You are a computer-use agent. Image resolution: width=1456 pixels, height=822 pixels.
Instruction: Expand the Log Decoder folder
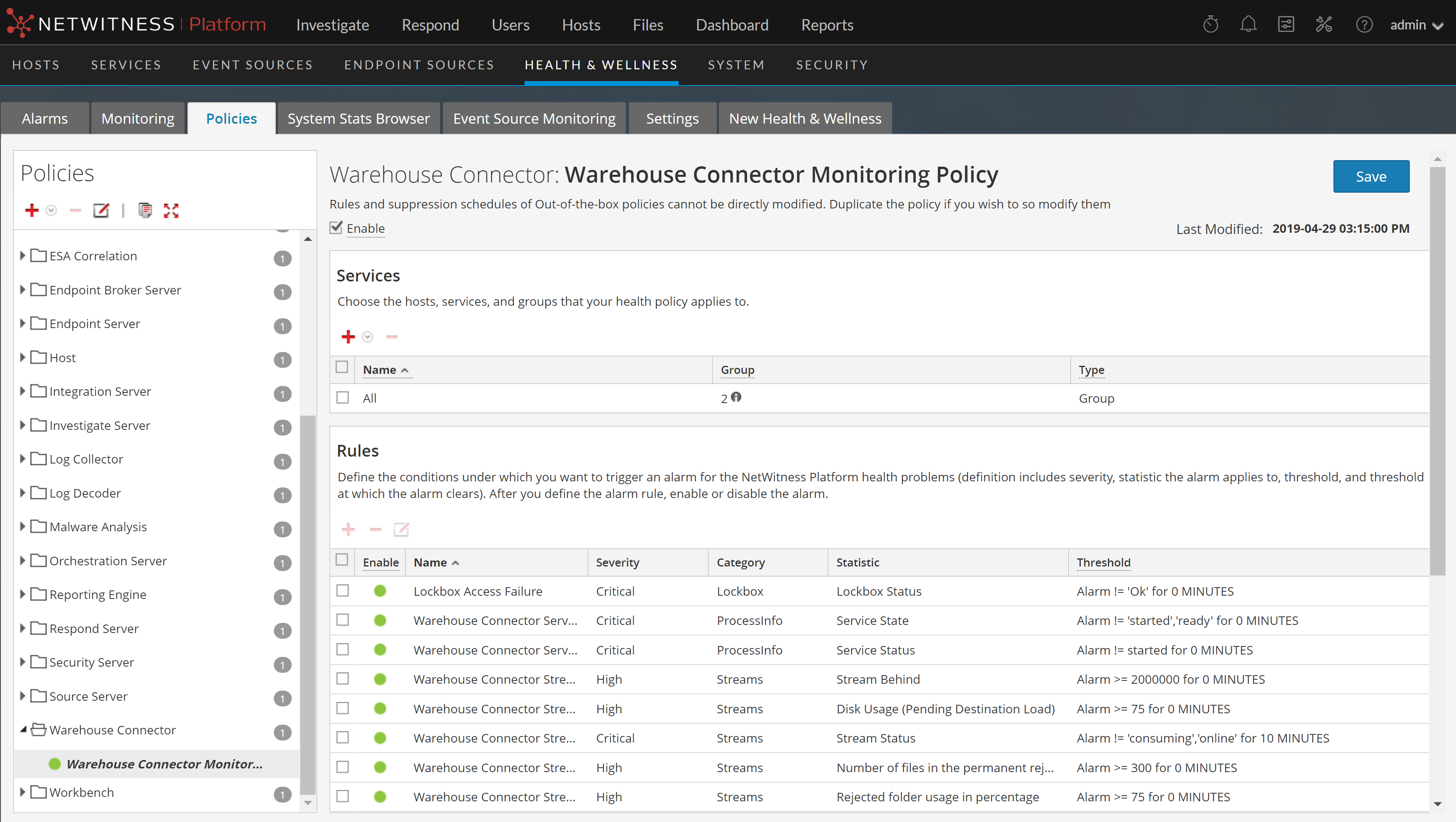23,493
